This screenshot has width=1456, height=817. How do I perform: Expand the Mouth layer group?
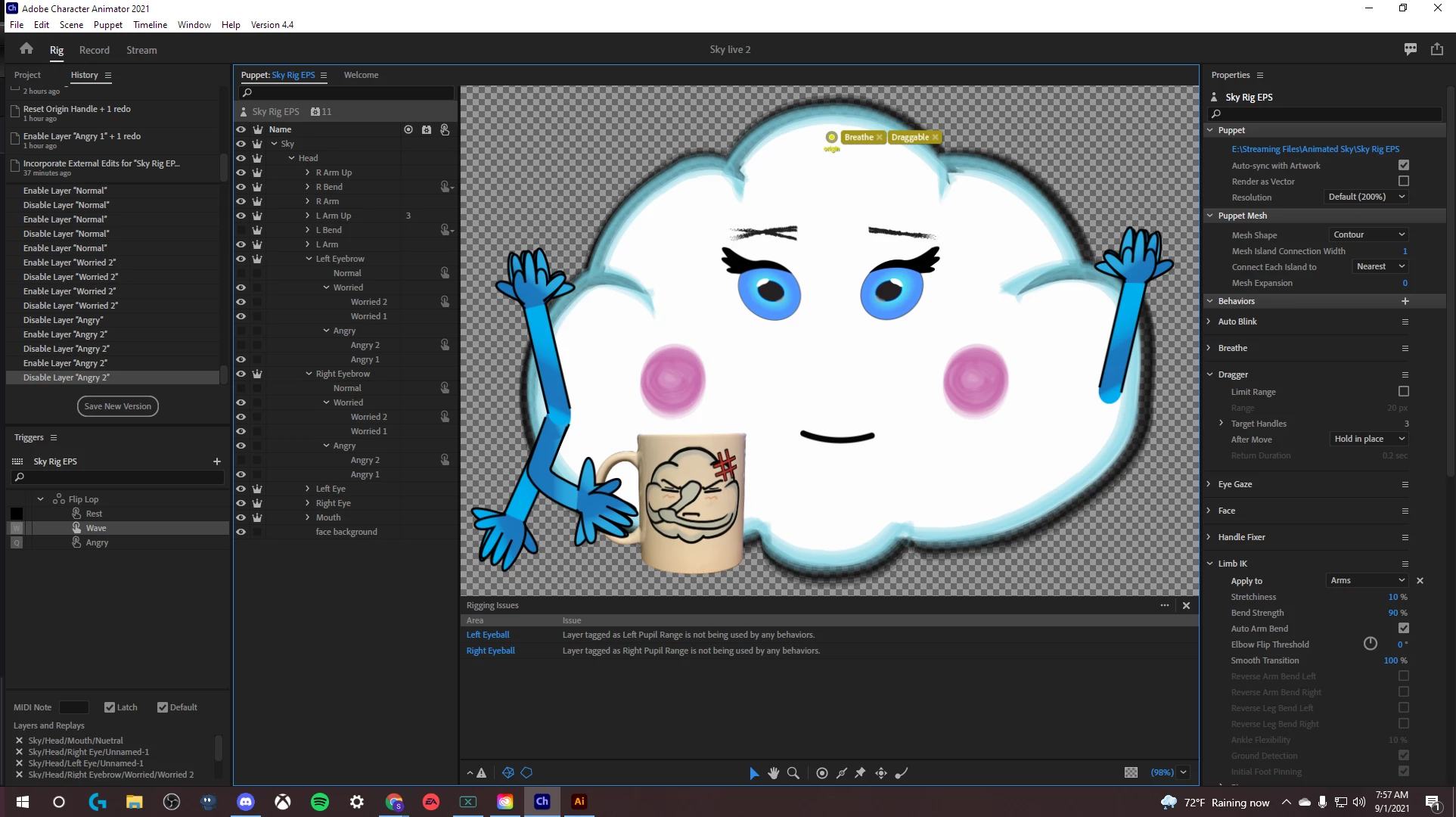[x=308, y=517]
